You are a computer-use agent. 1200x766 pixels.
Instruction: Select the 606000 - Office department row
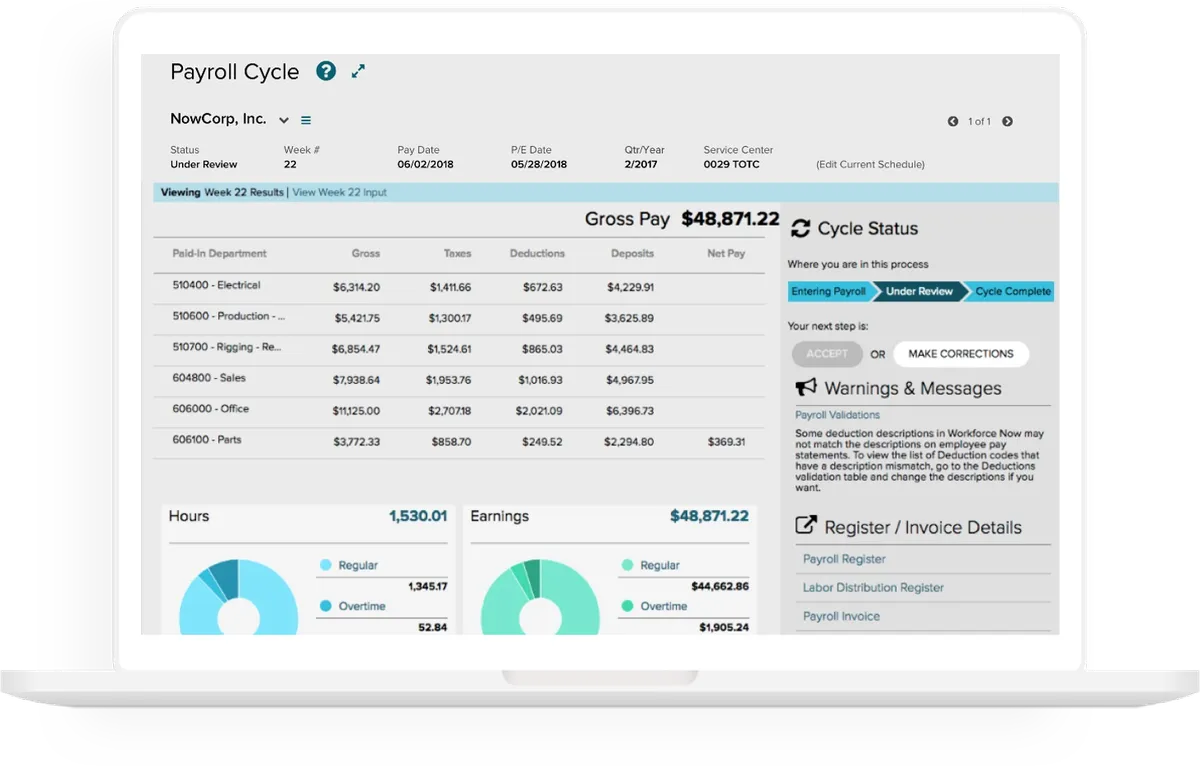459,411
